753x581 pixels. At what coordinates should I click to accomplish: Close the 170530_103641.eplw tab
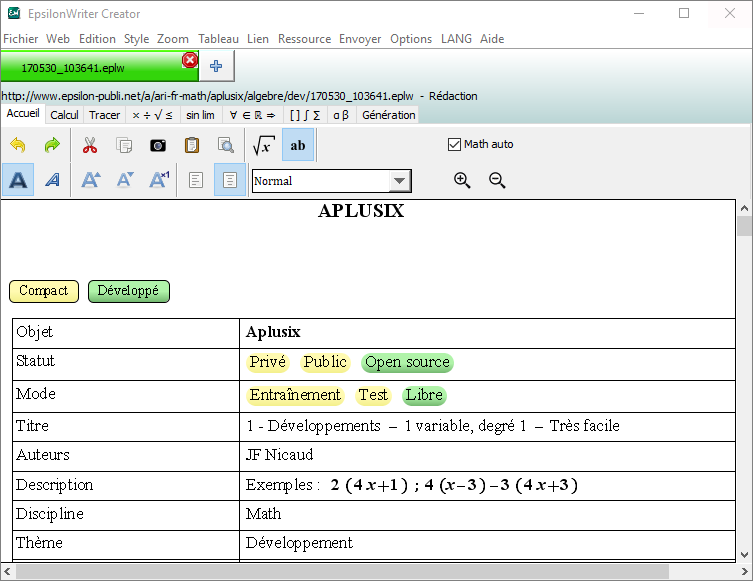[x=190, y=61]
